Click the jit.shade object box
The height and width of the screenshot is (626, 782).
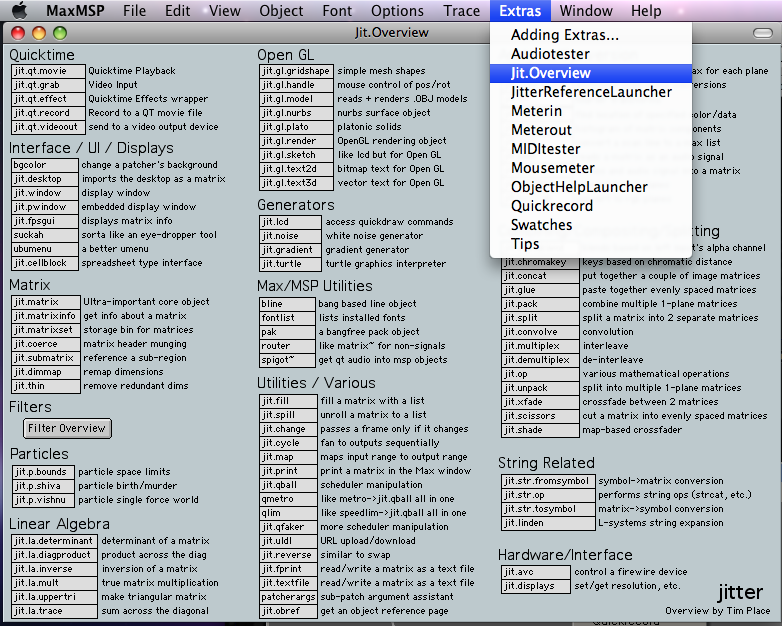pos(540,430)
